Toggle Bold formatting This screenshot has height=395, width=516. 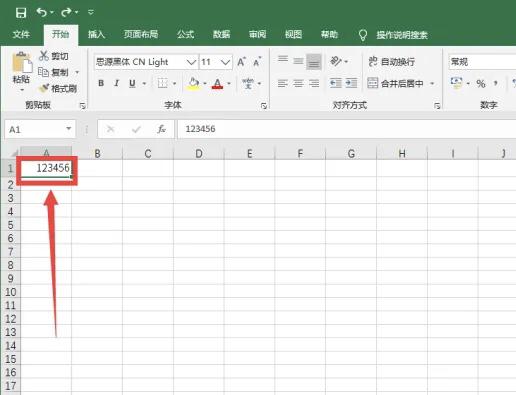click(101, 83)
